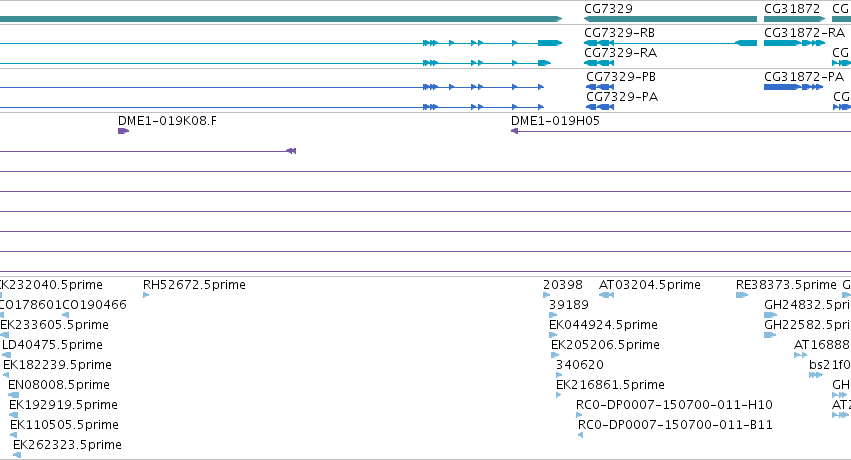Screen dimensions: 851x460
Task: Select the GH24832.5prime EST feature
Action: (770, 315)
